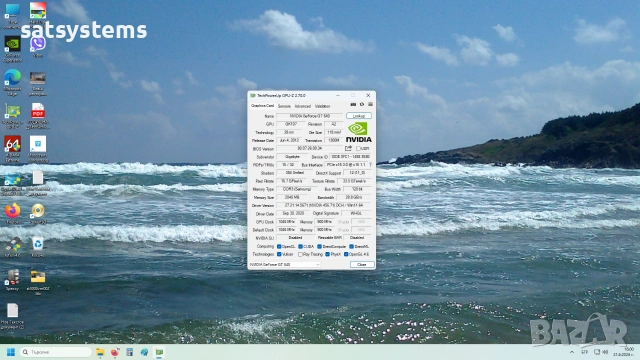Click the taskbar clock and date
This screenshot has height=360, width=640.
[623, 352]
